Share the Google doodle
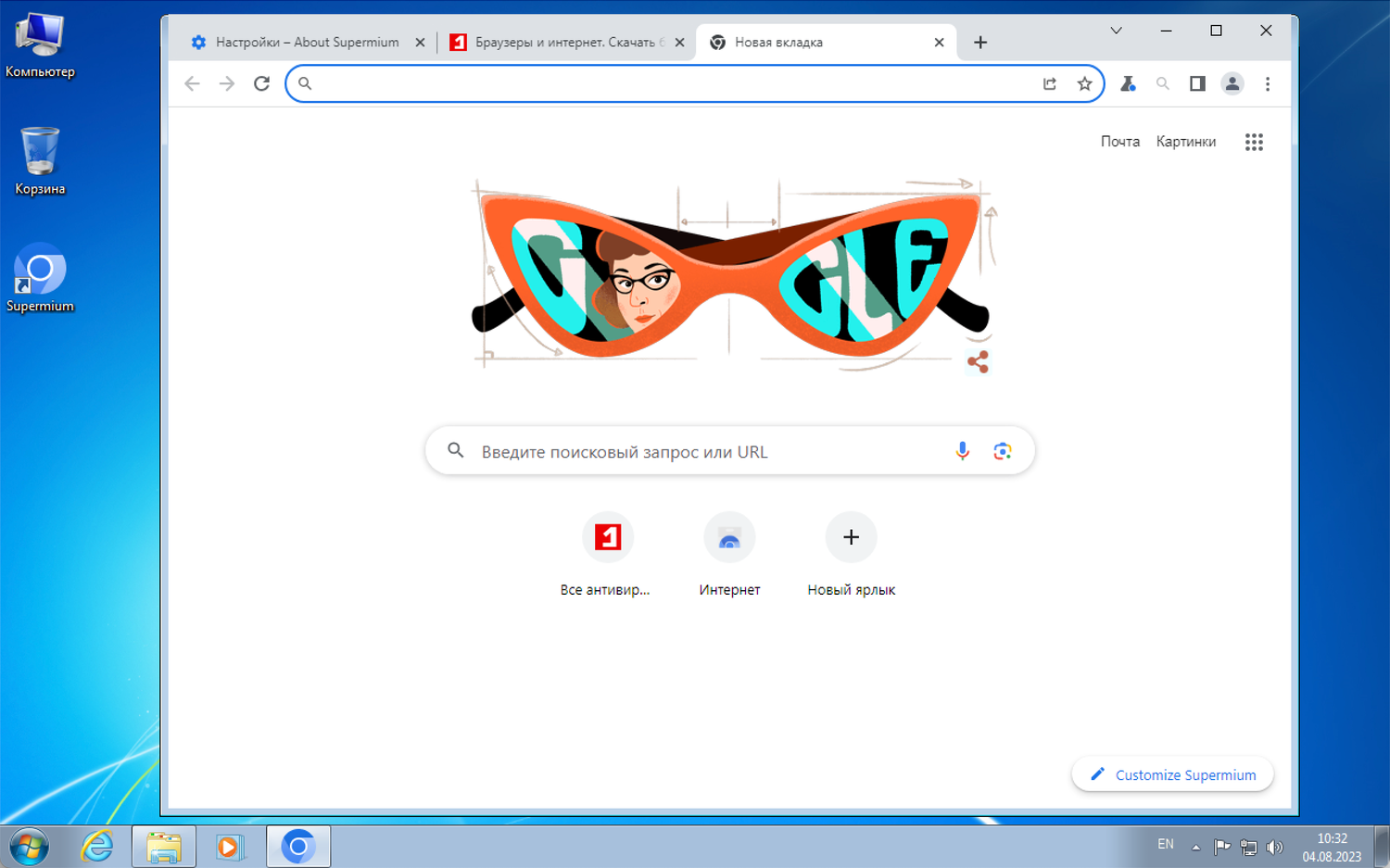The height and width of the screenshot is (868, 1390). (x=978, y=361)
